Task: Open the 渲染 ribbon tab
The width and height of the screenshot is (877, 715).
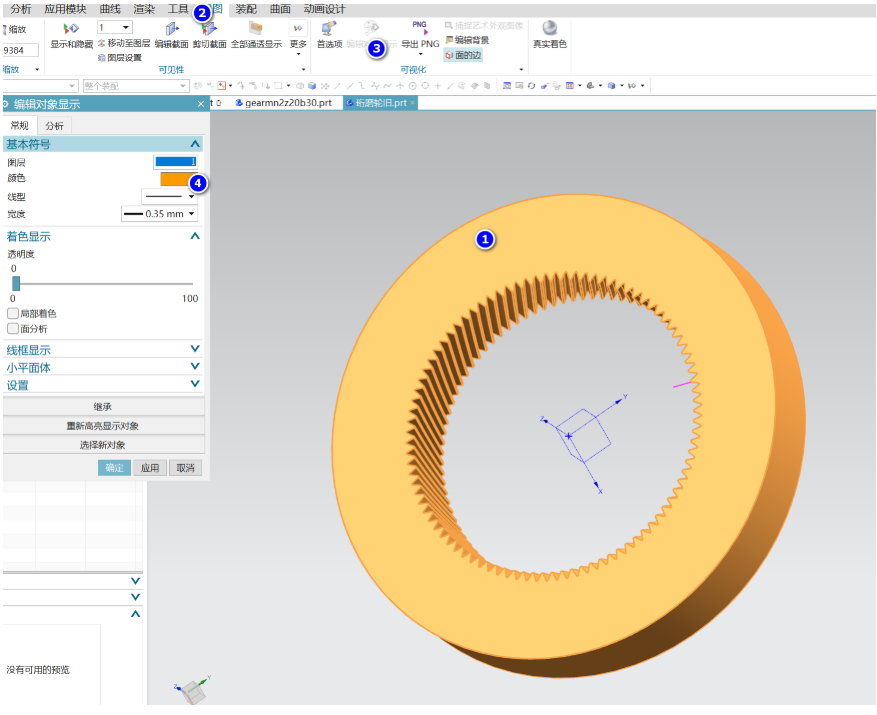Action: (144, 9)
